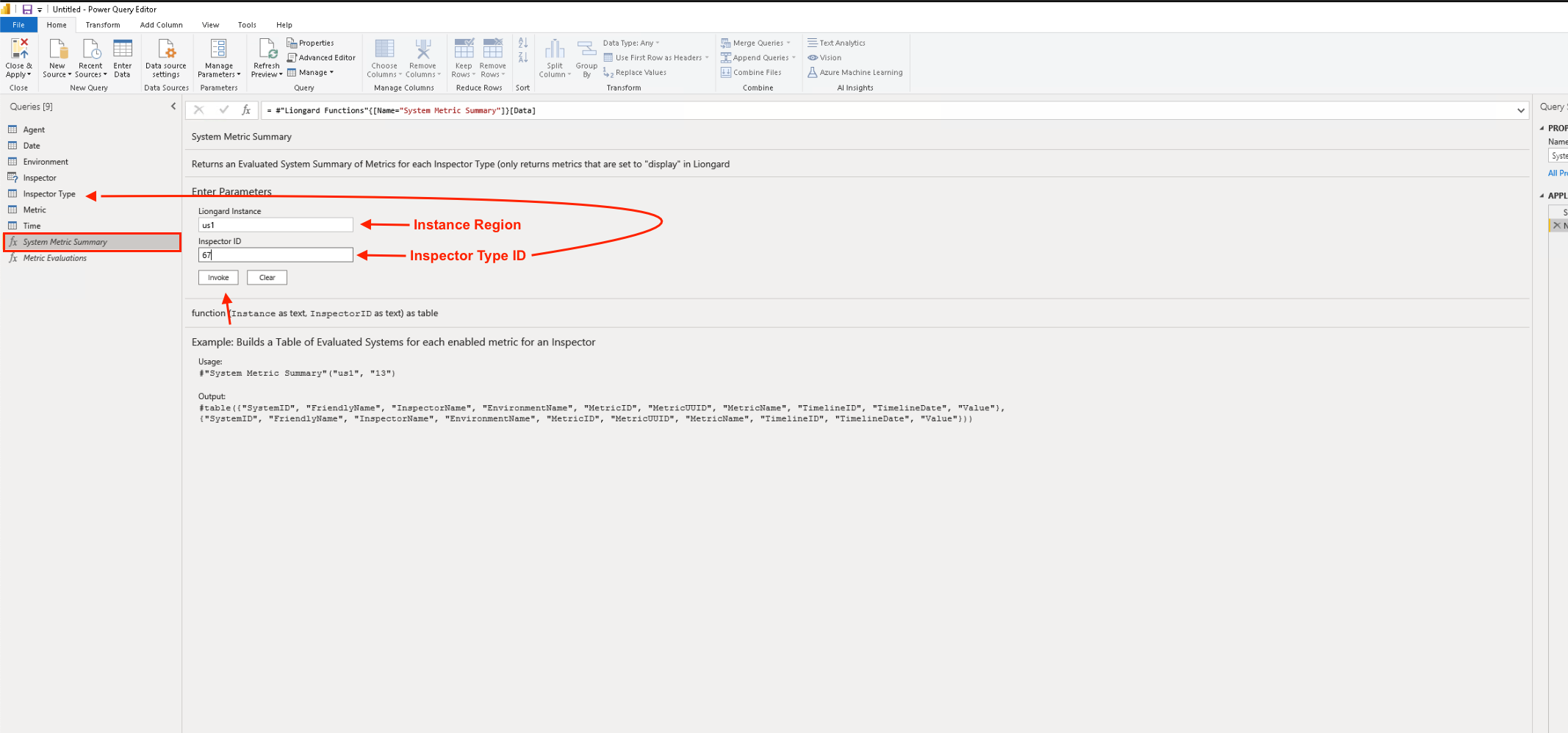
Task: Switch to the Transform tab
Action: tap(103, 25)
